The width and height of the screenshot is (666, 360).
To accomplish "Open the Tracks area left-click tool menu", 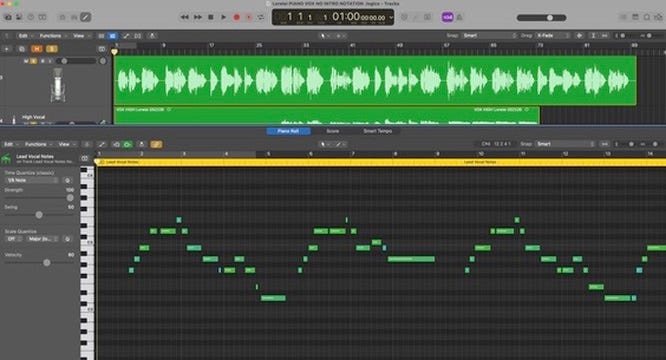I will pos(325,36).
